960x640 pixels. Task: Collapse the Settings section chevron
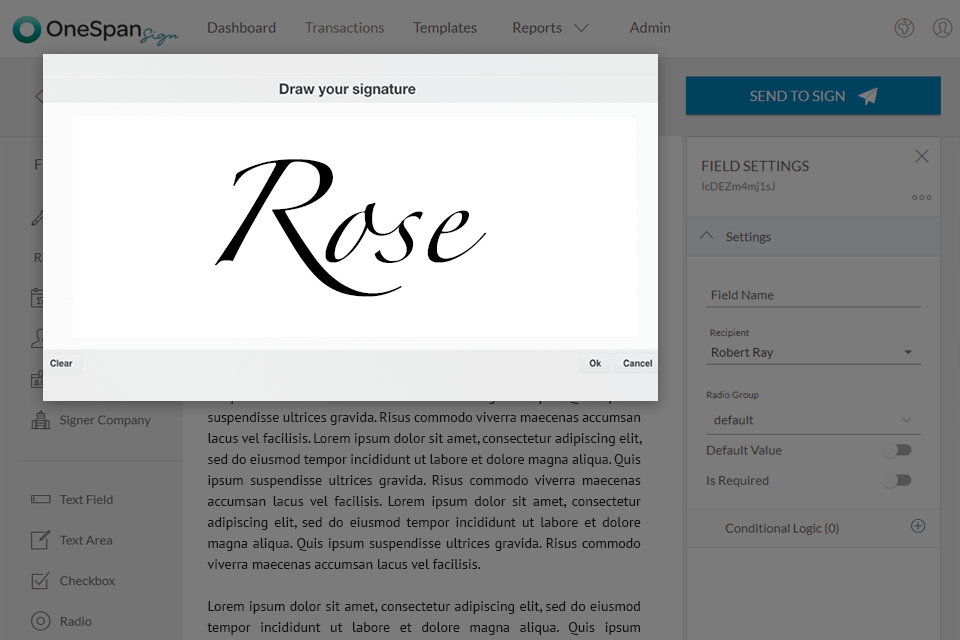click(707, 236)
